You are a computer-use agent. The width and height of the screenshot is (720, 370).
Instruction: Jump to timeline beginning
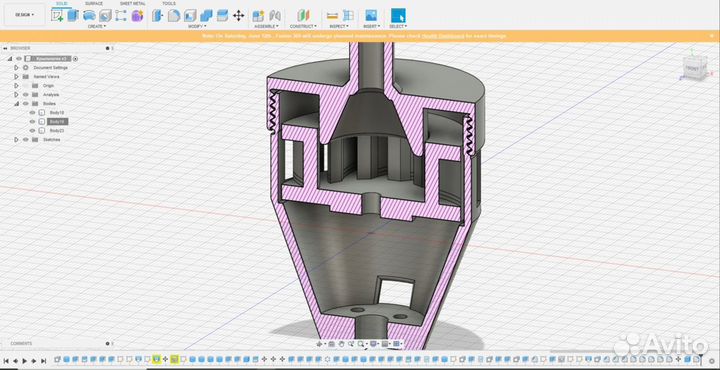click(6, 361)
